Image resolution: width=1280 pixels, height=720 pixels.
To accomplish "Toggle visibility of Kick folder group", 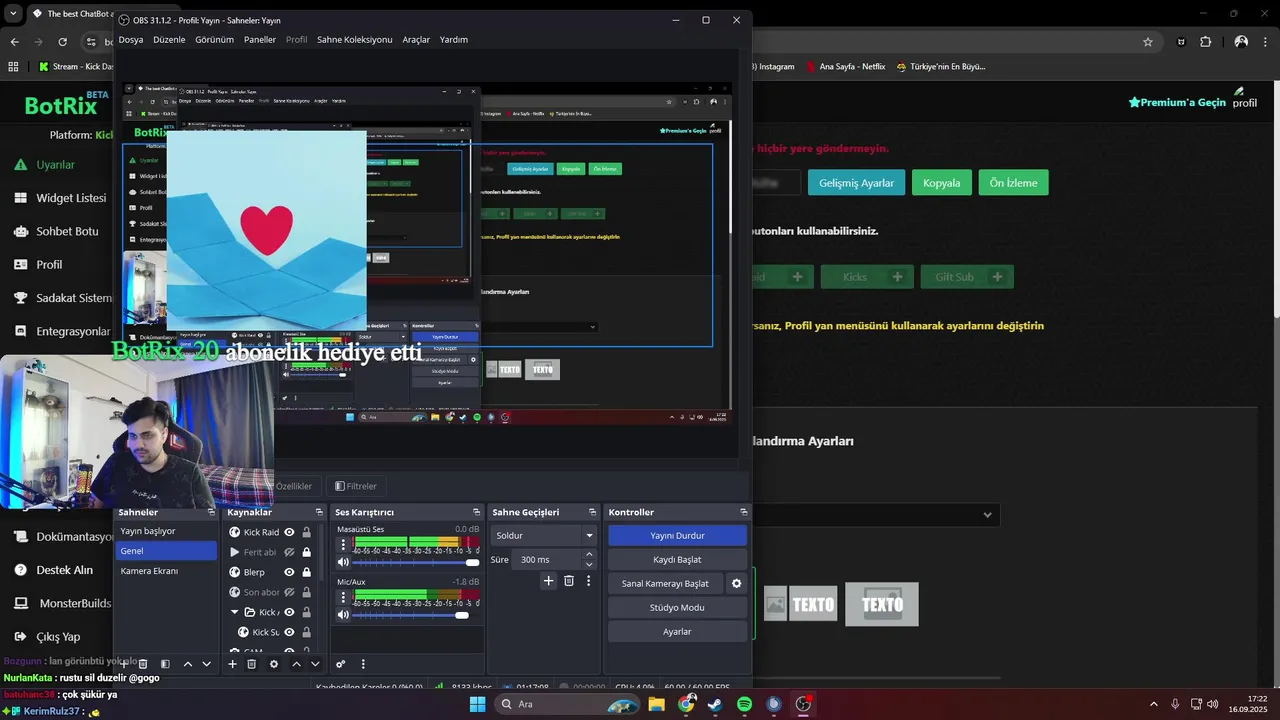I will click(289, 612).
